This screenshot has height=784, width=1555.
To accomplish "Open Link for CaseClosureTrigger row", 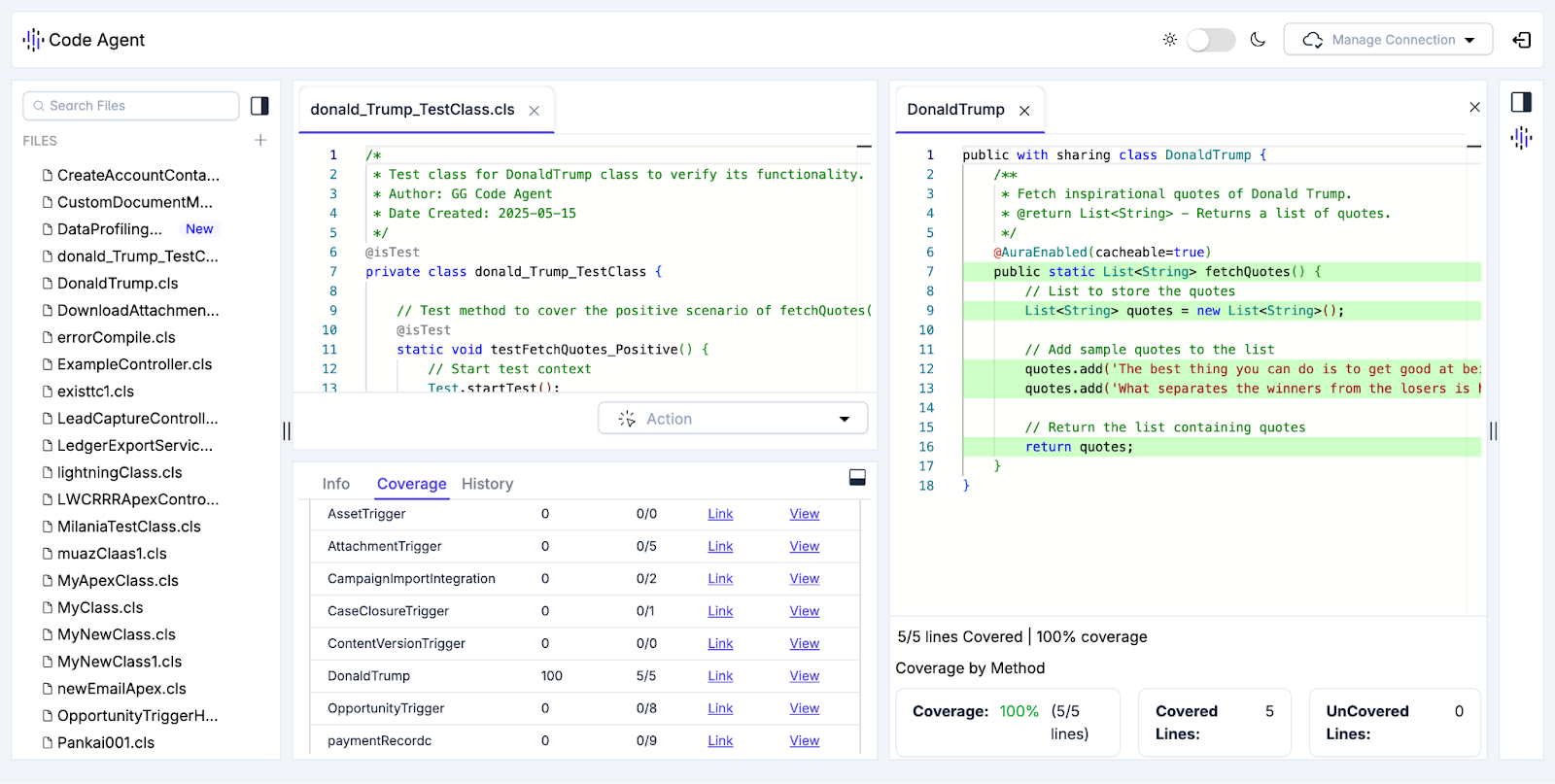I will click(720, 611).
